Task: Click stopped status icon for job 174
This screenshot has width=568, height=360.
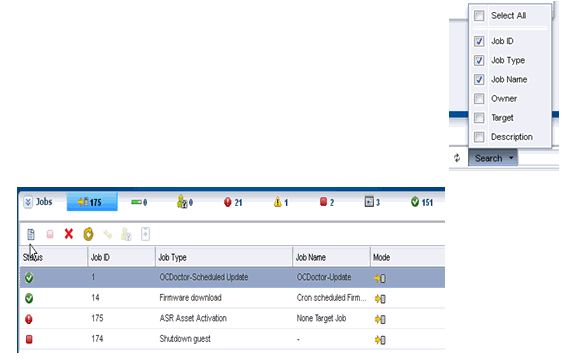Action: pyautogui.click(x=29, y=339)
